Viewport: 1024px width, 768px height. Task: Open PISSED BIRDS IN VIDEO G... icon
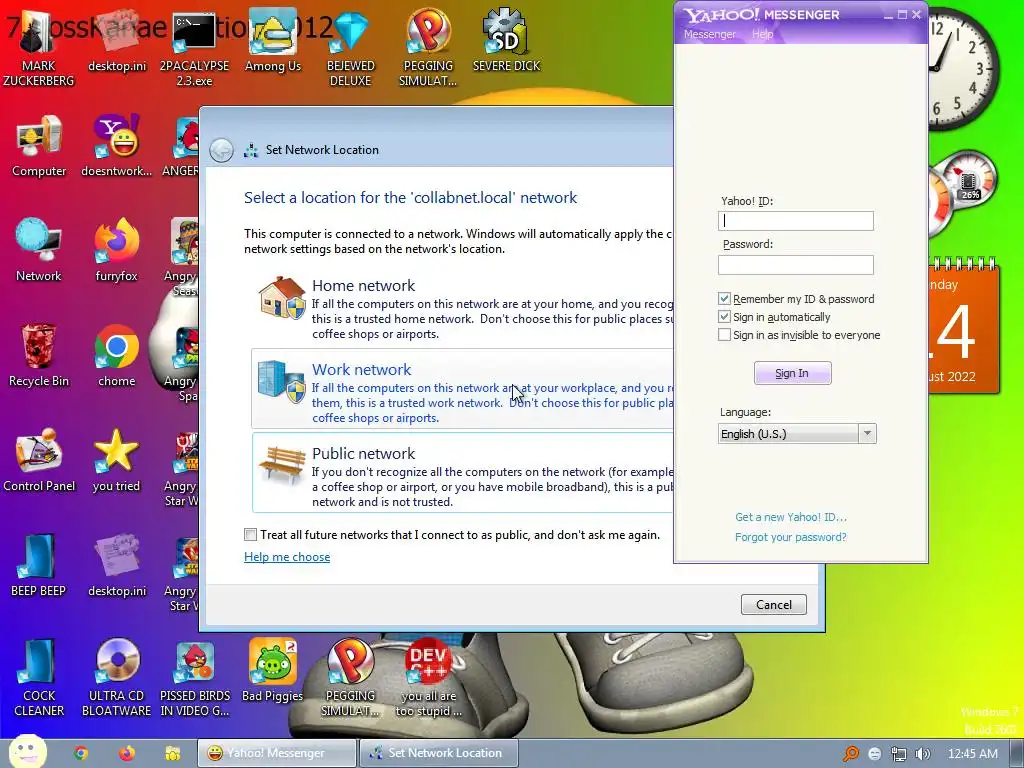195,678
